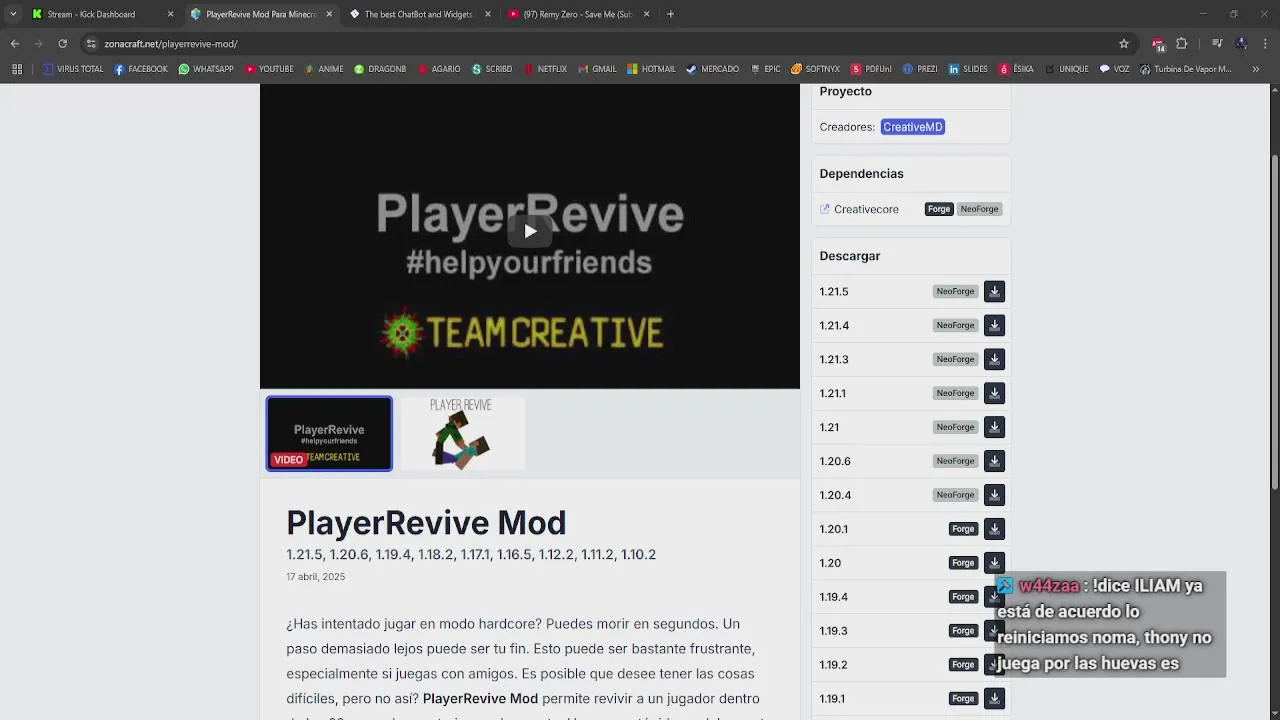Open the PDFUn! bookmark
The image size is (1280, 720).
coord(871,69)
